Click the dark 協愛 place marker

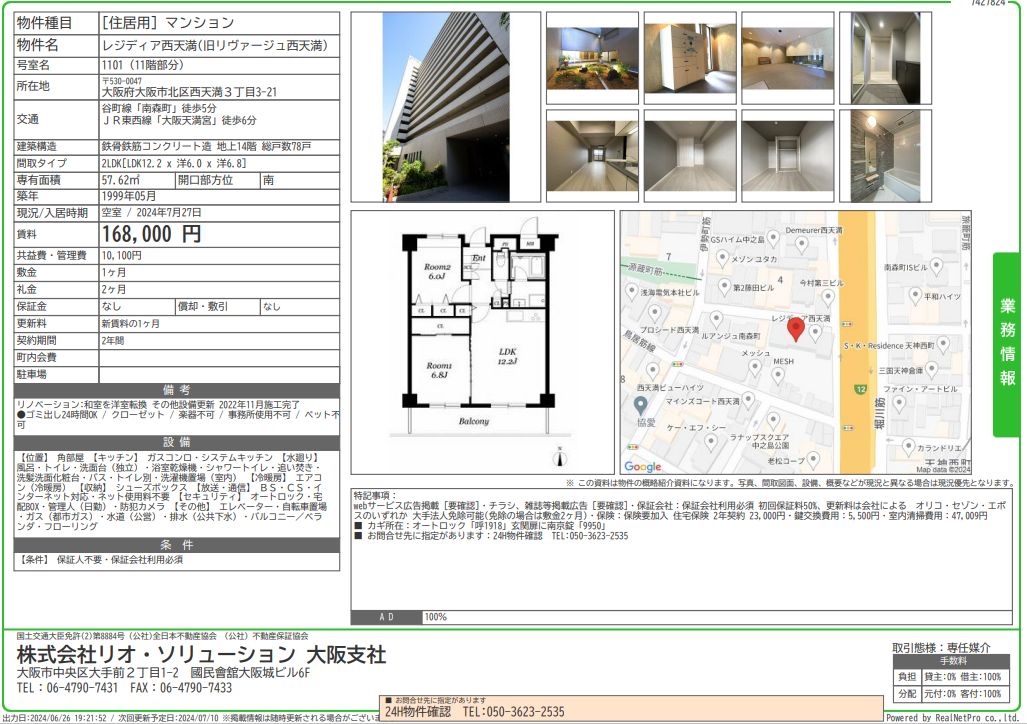pos(641,406)
